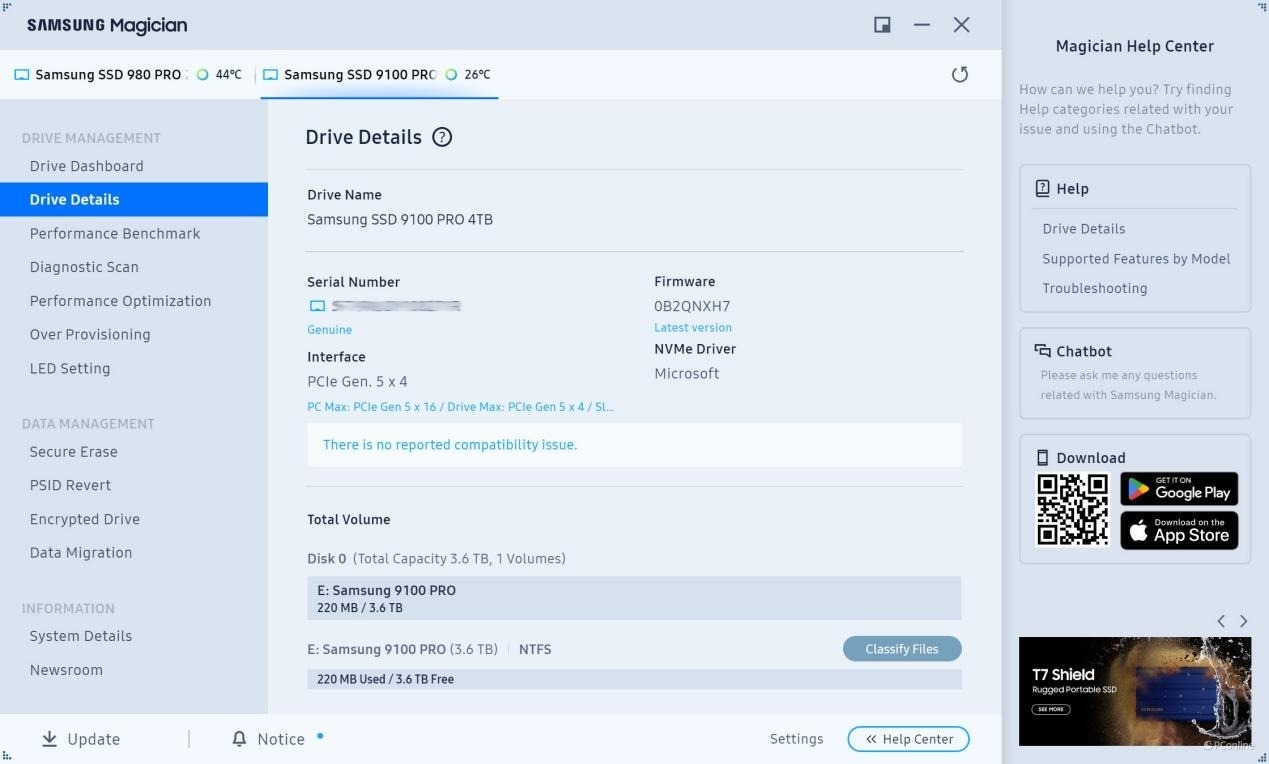Click the refresh icon beside drive tabs
The width and height of the screenshot is (1269, 764).
click(x=960, y=75)
